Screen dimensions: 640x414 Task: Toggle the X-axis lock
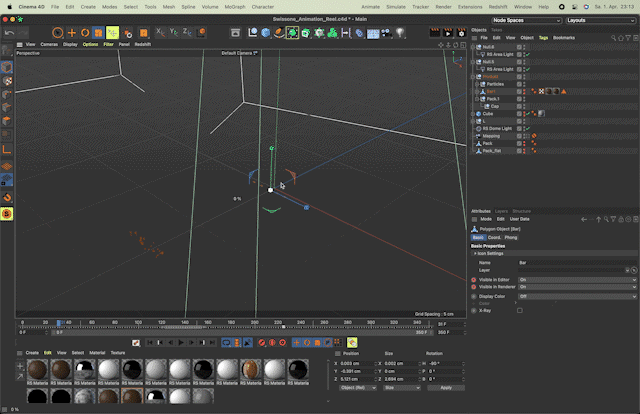coord(160,32)
